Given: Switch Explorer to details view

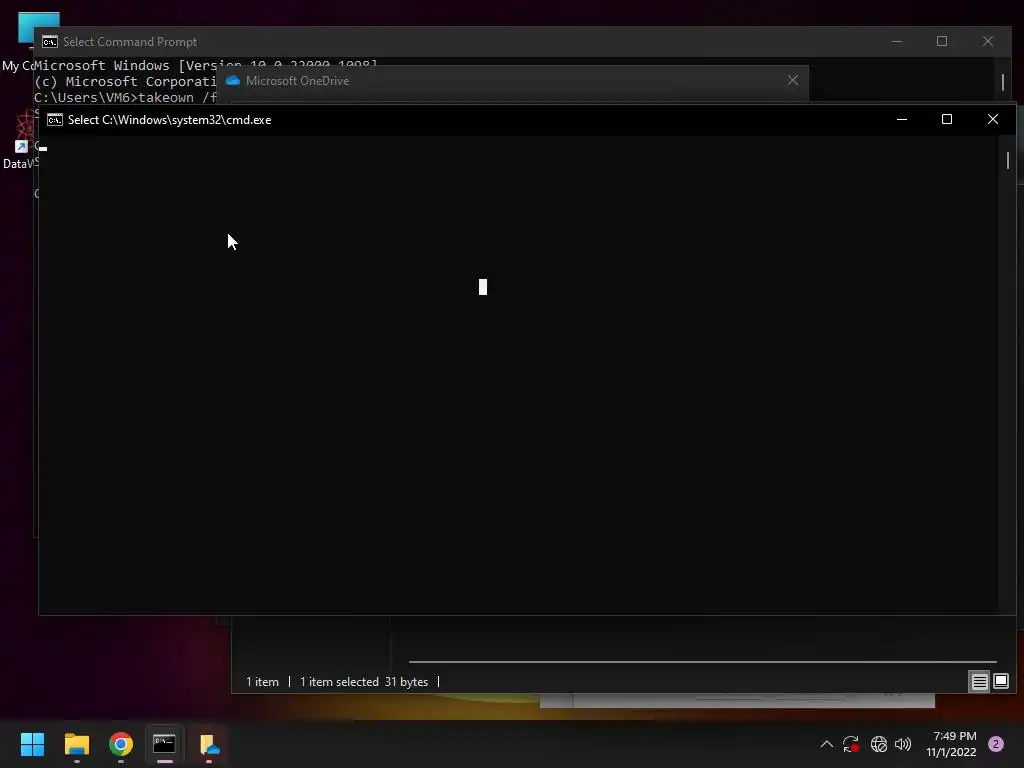Looking at the screenshot, I should click(979, 682).
